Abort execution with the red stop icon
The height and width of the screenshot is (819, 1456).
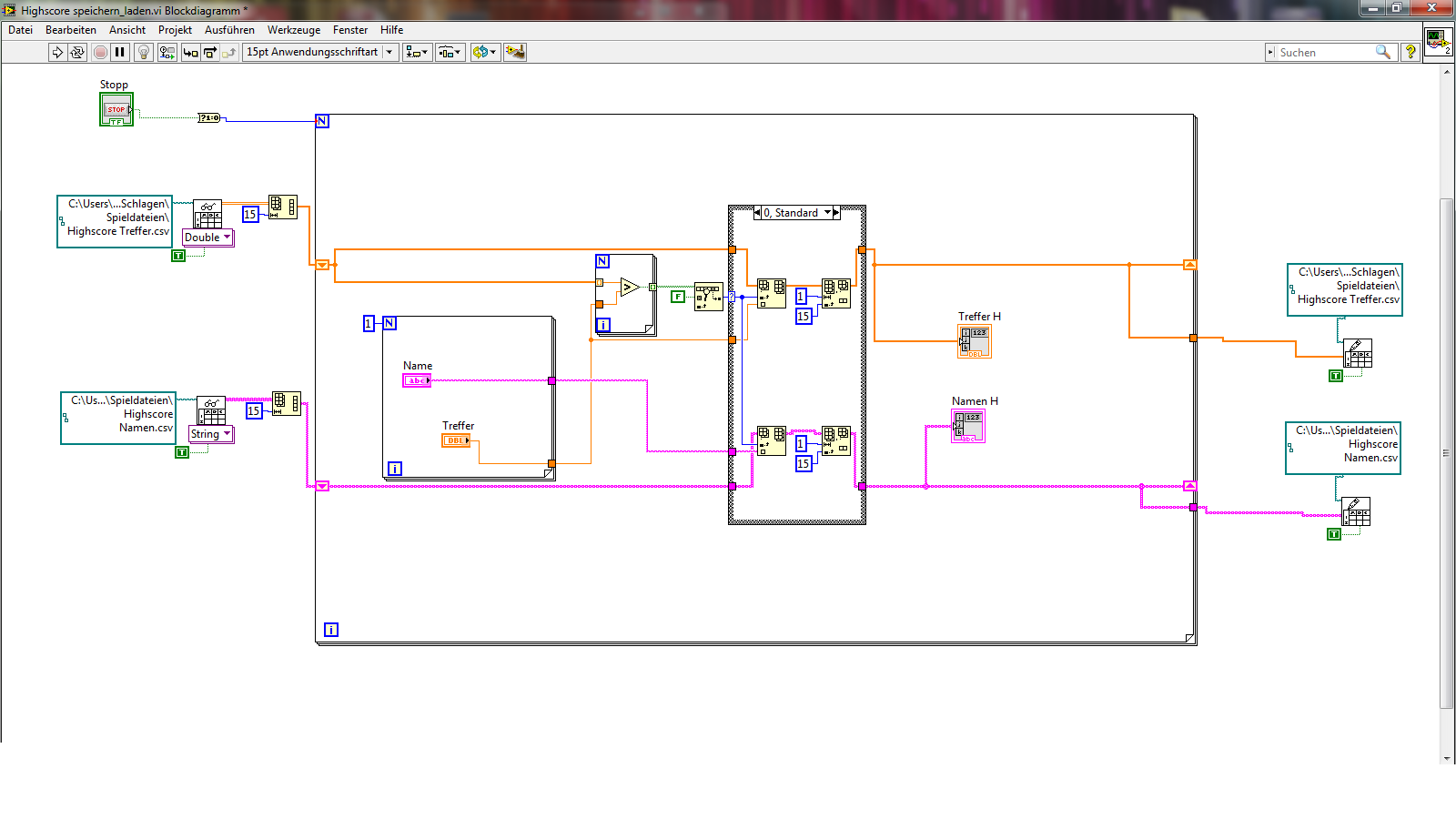tap(100, 53)
